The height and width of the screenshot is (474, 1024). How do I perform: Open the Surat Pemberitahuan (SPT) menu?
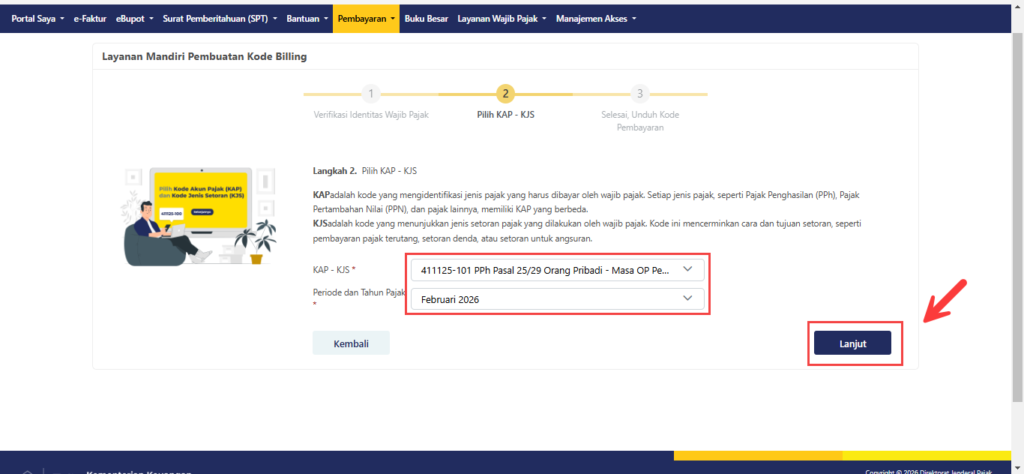(x=220, y=18)
